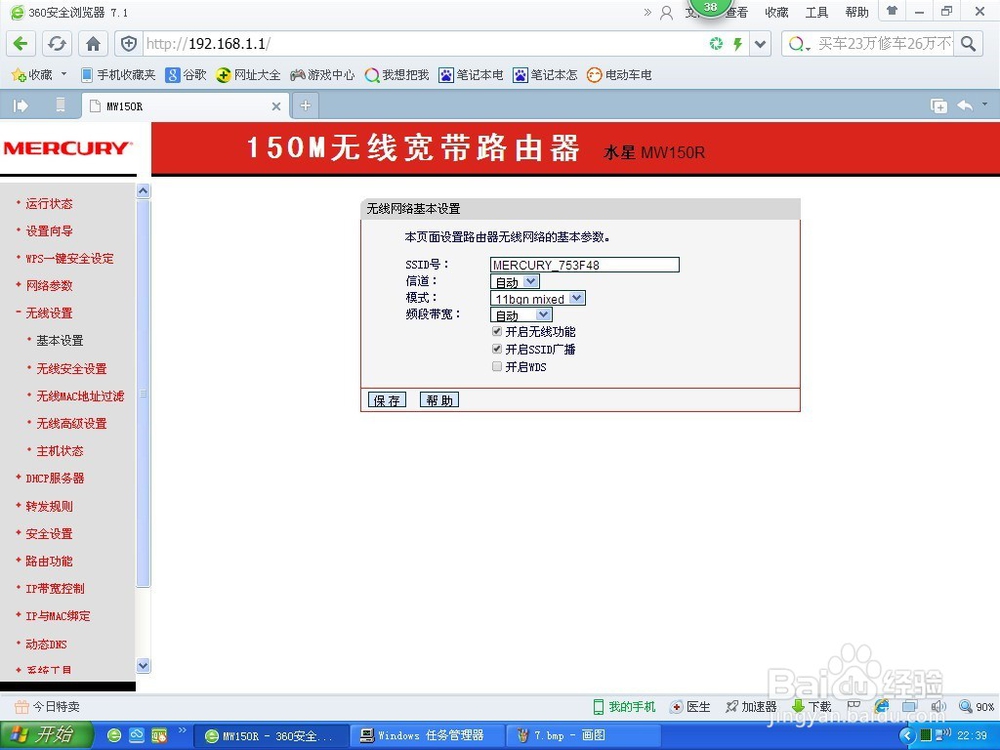Reload the page with refresh icon
This screenshot has height=750, width=1000.
point(57,43)
